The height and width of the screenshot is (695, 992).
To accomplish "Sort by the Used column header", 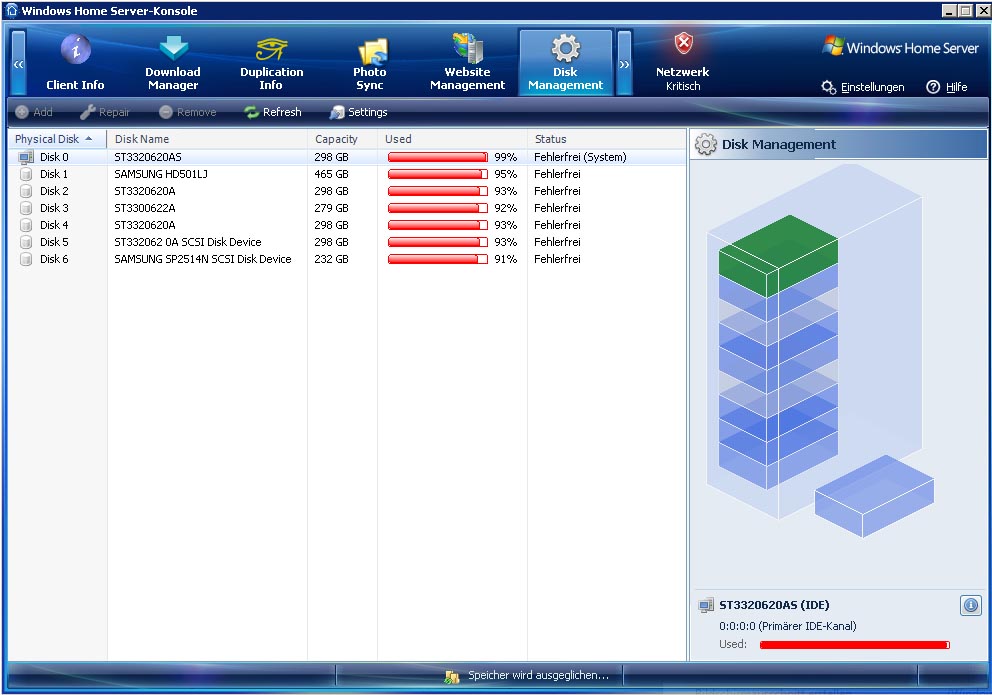I will pyautogui.click(x=452, y=139).
